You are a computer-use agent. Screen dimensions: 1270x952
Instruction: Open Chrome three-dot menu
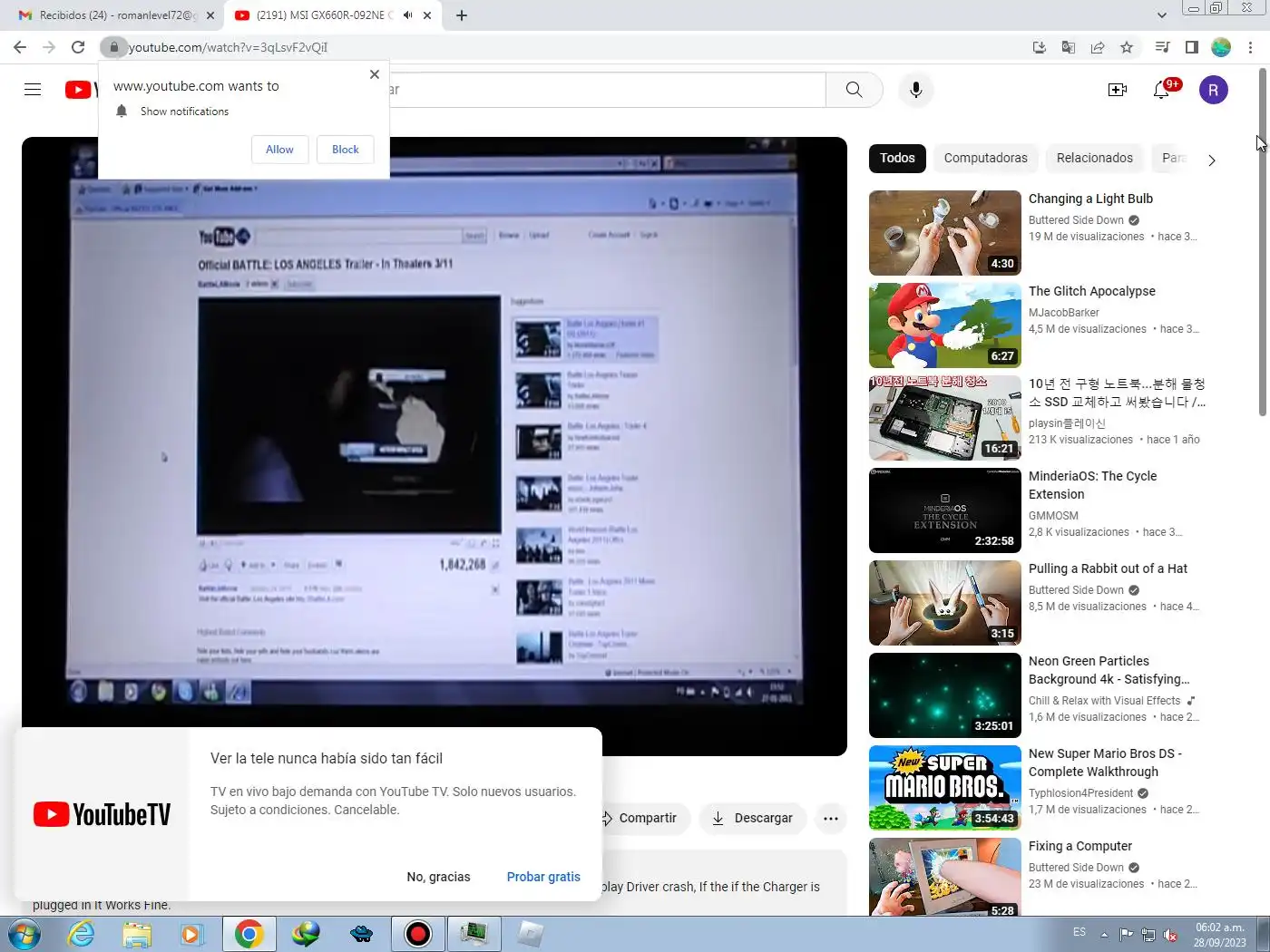coord(1250,47)
